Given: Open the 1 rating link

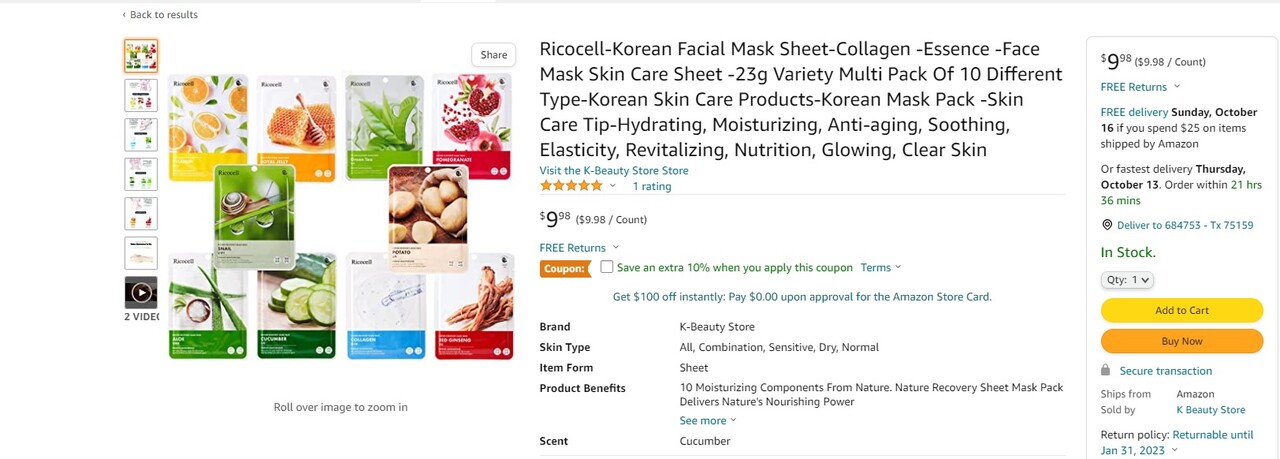Looking at the screenshot, I should coord(652,186).
